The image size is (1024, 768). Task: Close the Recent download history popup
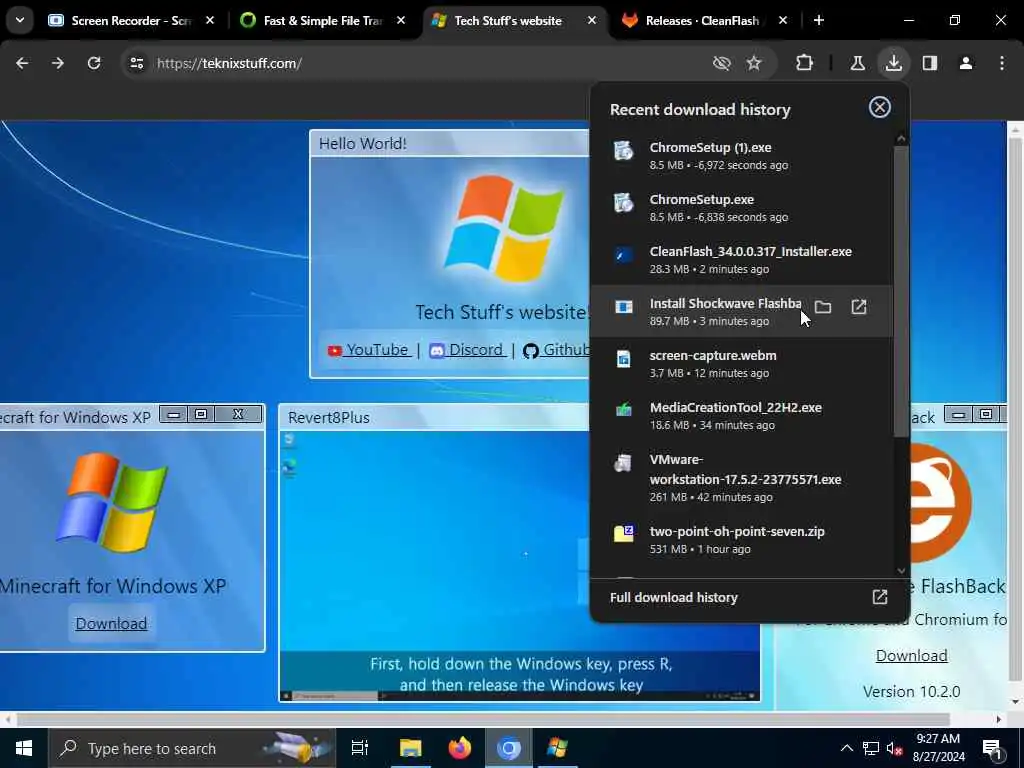pos(880,107)
